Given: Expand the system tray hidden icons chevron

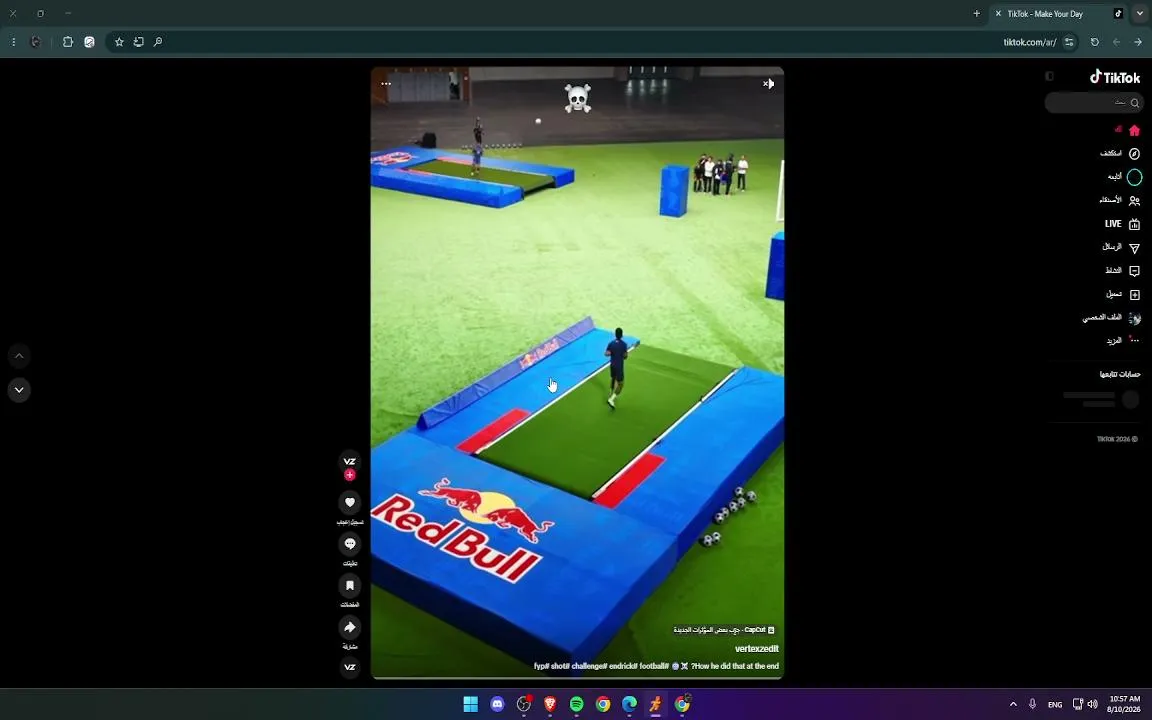Looking at the screenshot, I should coord(1013,704).
